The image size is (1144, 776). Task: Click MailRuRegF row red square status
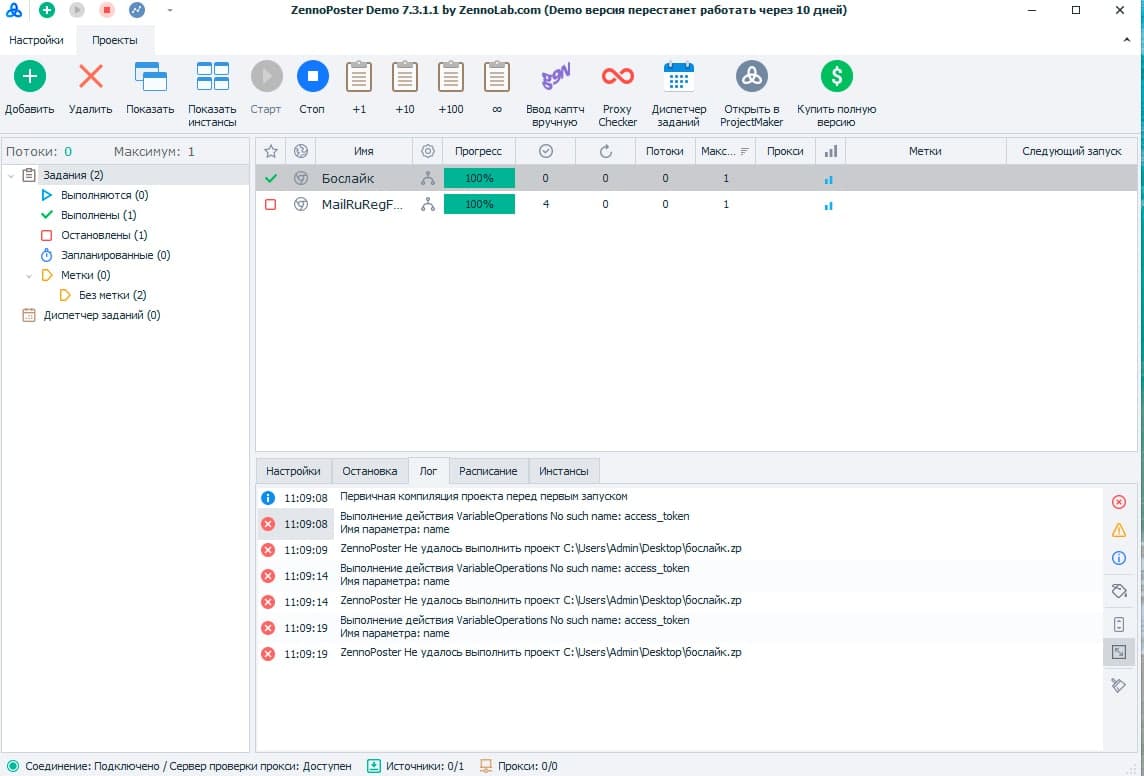coord(271,204)
